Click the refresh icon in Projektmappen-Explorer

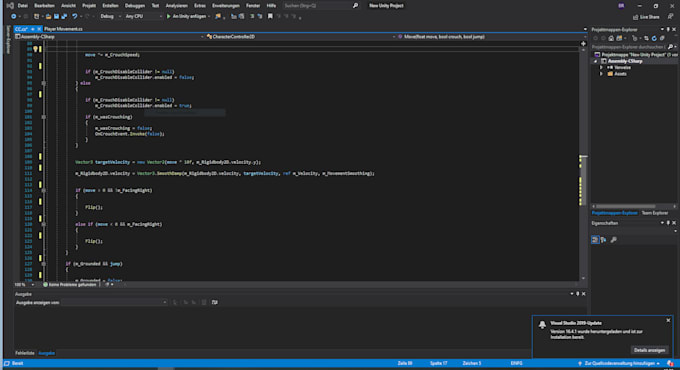[654, 38]
